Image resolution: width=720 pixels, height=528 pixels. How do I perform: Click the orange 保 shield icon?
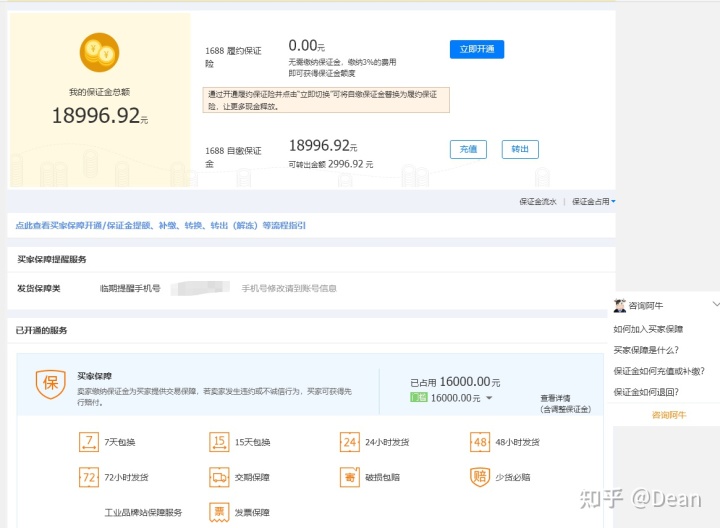click(50, 383)
